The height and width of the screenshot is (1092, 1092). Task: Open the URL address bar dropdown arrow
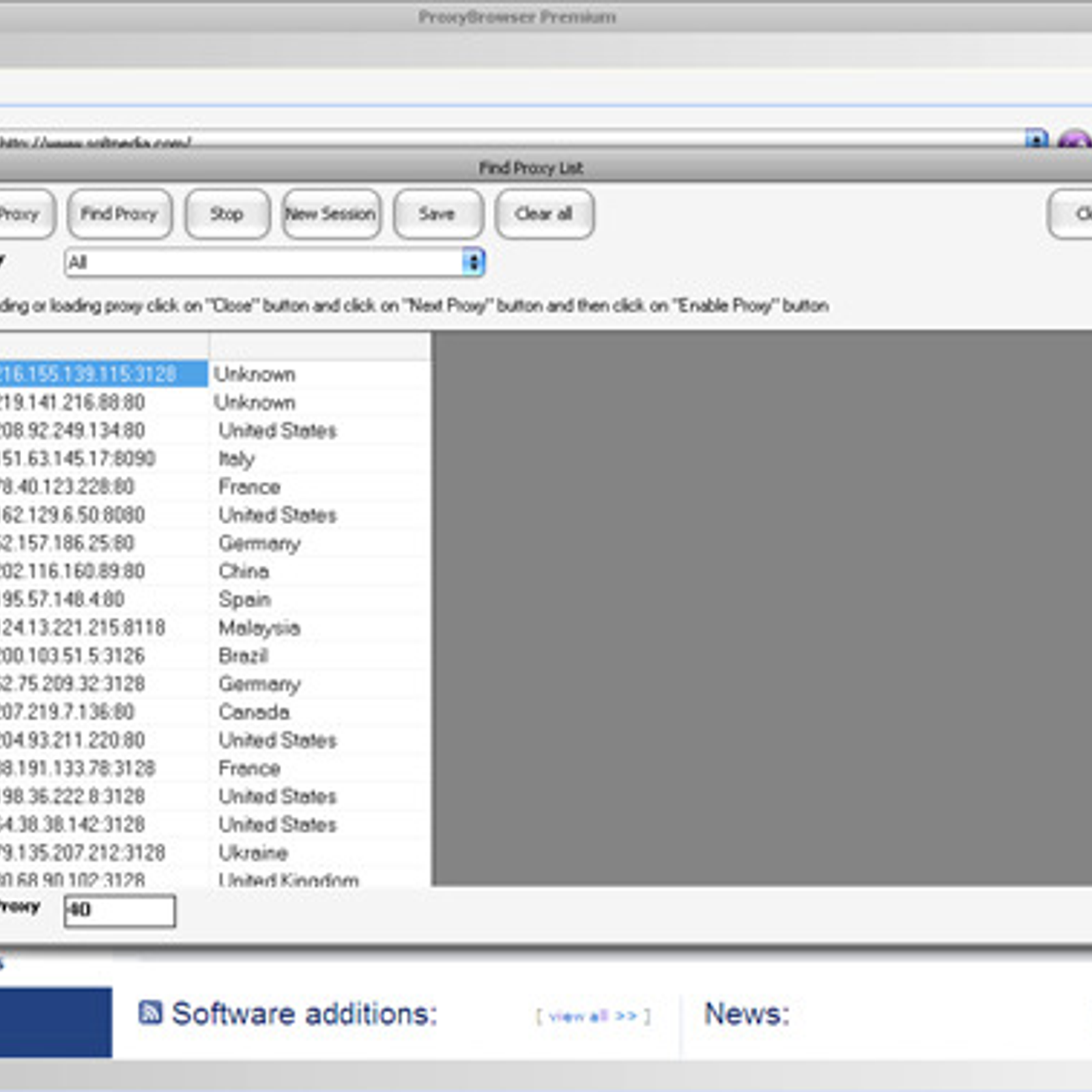pyautogui.click(x=1036, y=140)
